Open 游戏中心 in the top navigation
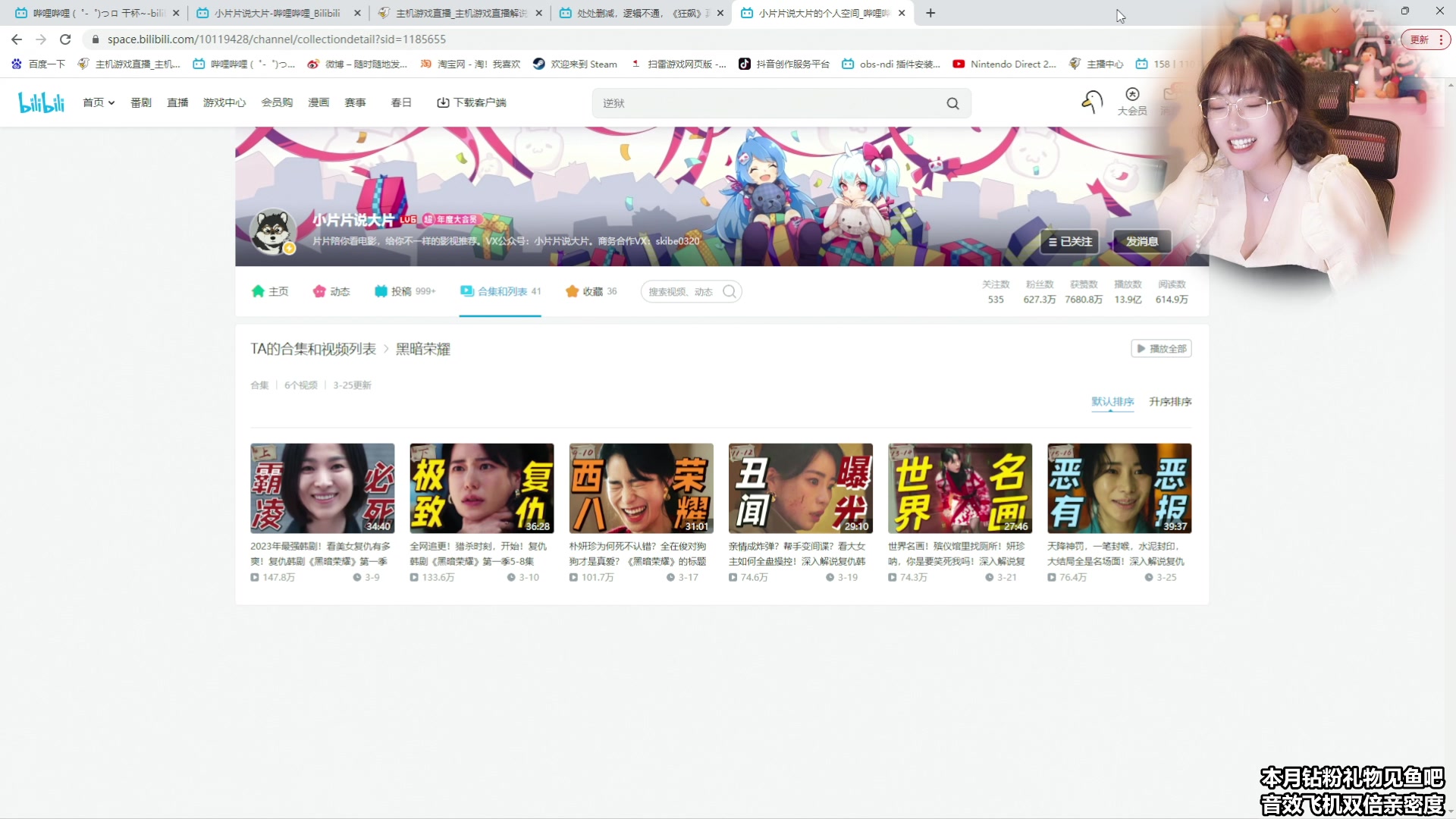The width and height of the screenshot is (1456, 819). coord(224,102)
